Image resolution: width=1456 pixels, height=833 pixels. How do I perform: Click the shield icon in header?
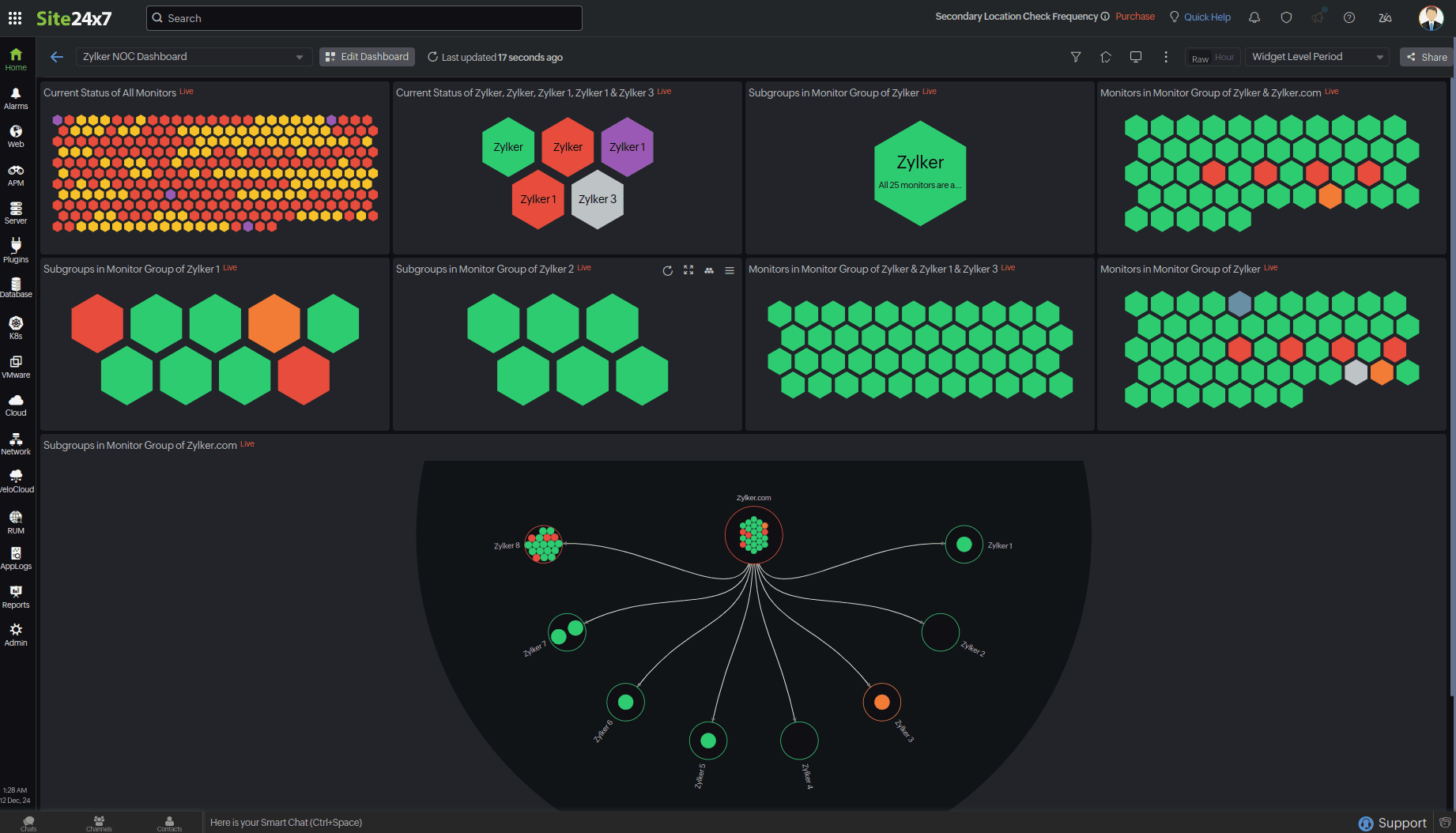(x=1286, y=17)
